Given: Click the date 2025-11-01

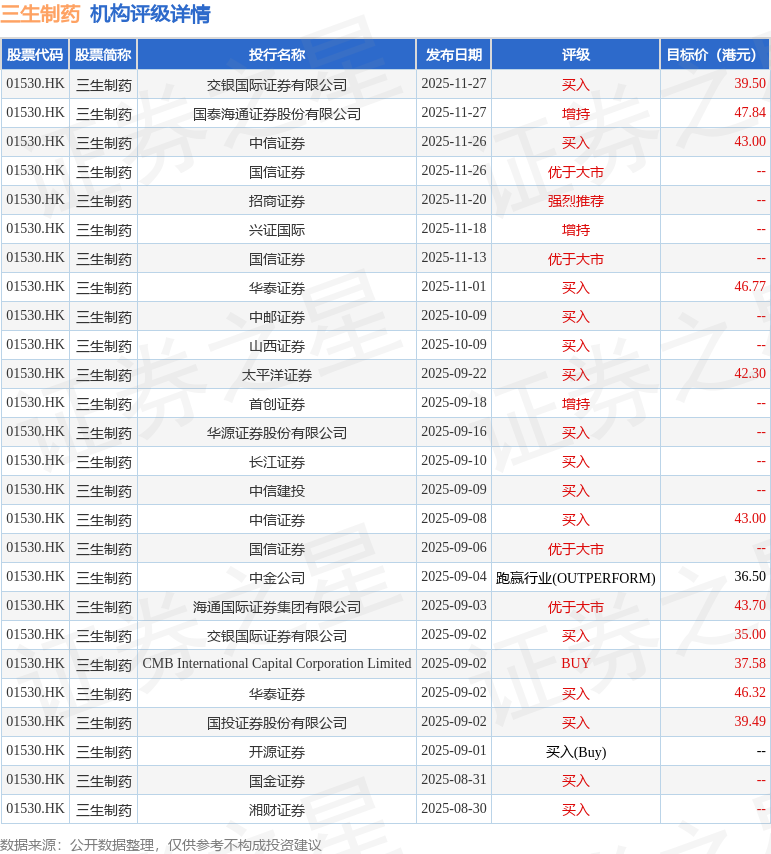Looking at the screenshot, I should click(x=454, y=286).
